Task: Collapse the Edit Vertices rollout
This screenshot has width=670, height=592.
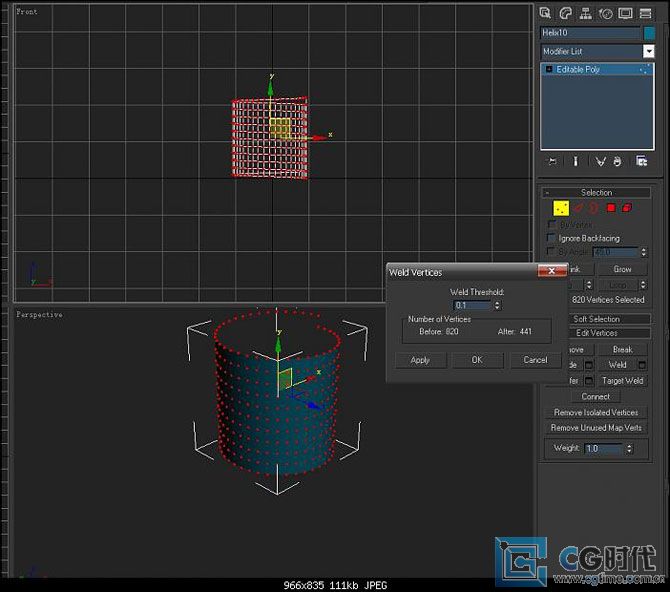Action: (597, 333)
